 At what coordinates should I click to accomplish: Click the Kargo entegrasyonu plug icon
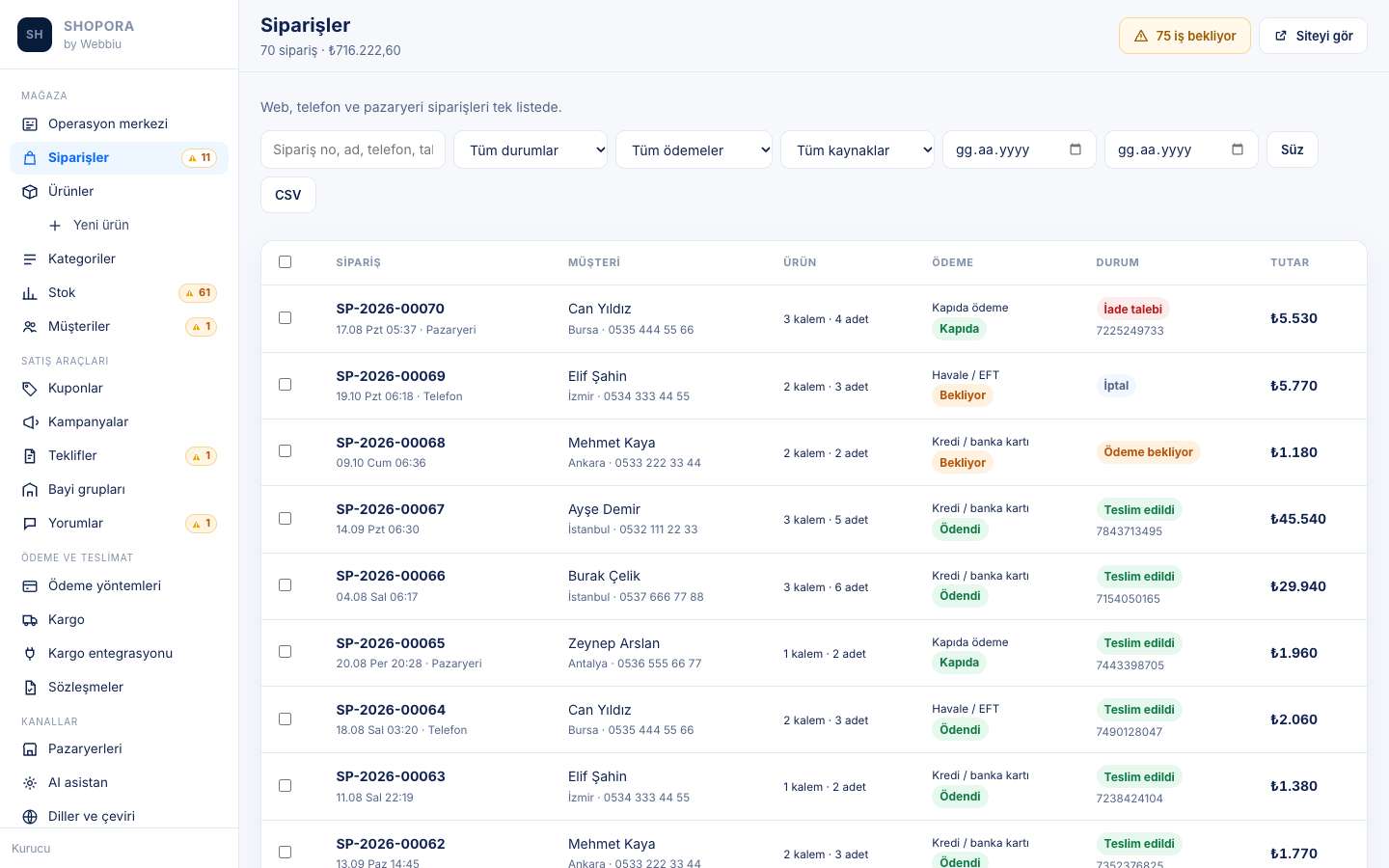coord(30,654)
